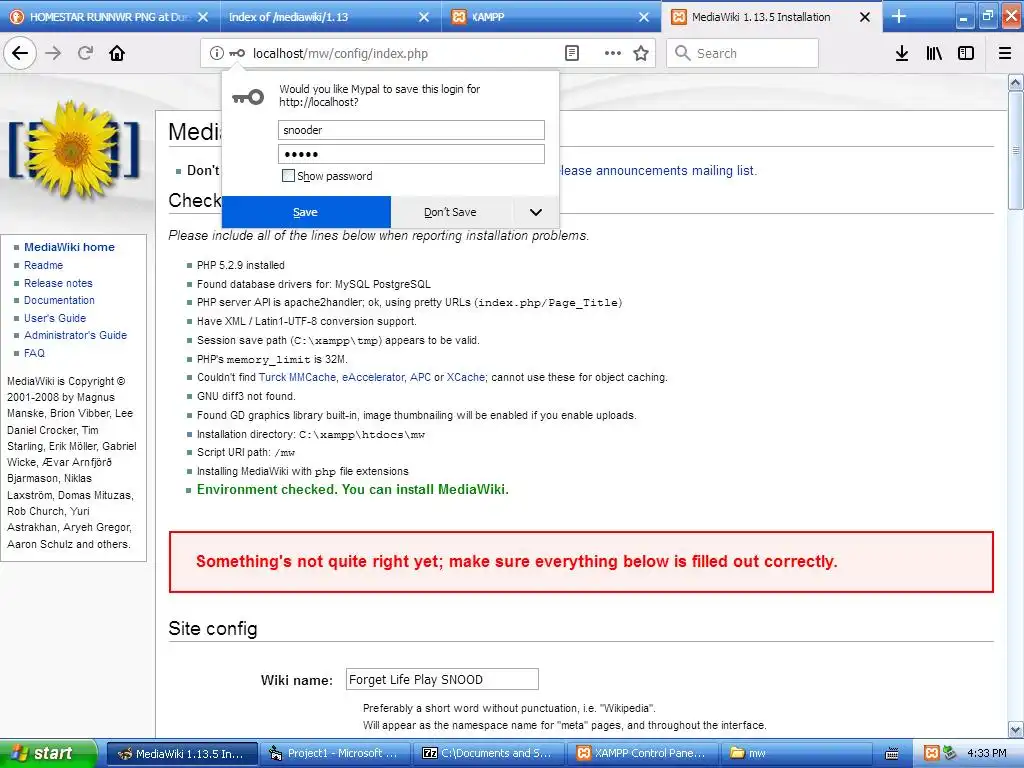The image size is (1024, 768).
Task: Click the browser Search box
Action: tap(743, 54)
